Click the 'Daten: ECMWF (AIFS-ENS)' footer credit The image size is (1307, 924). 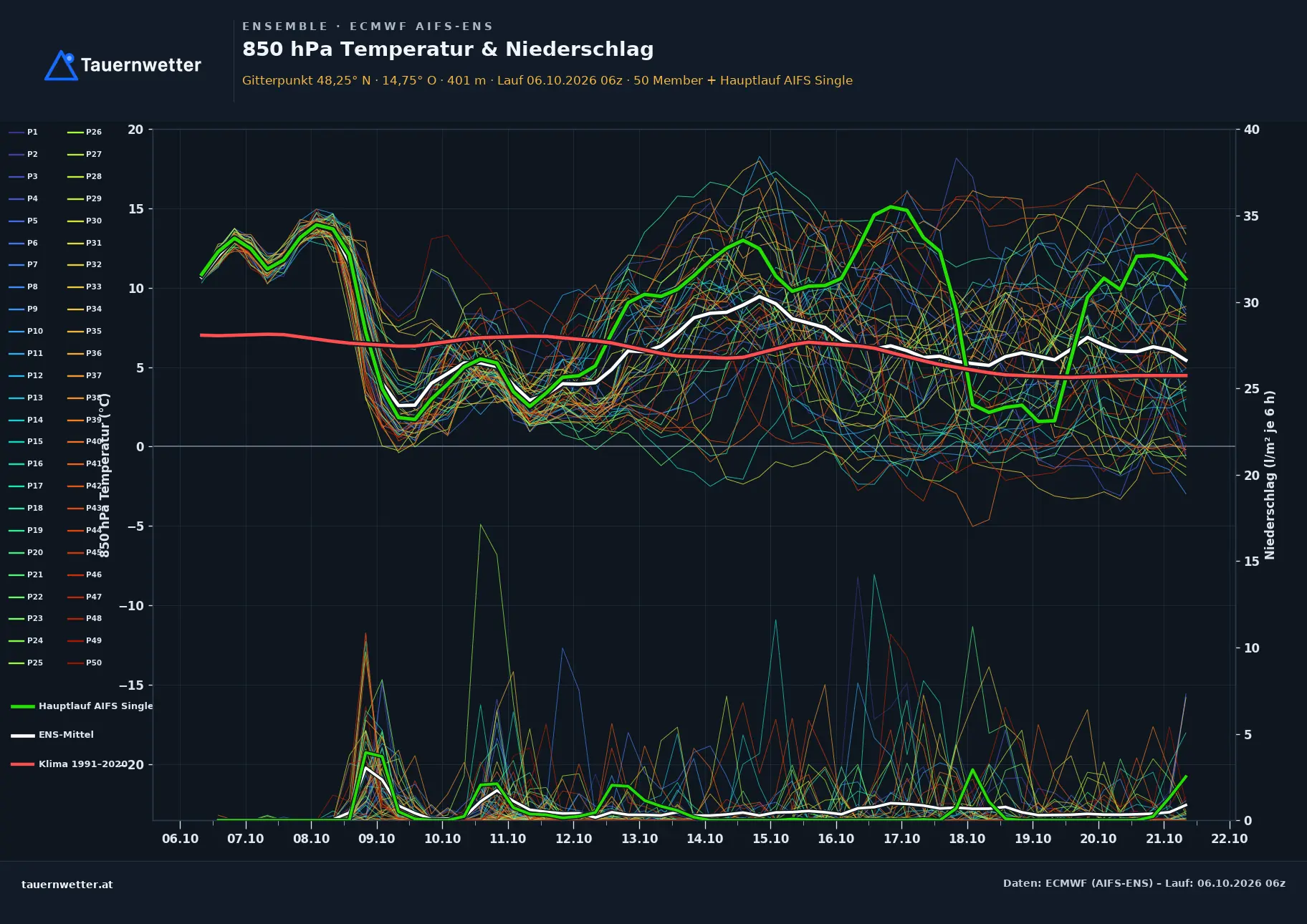pyautogui.click(x=1144, y=883)
